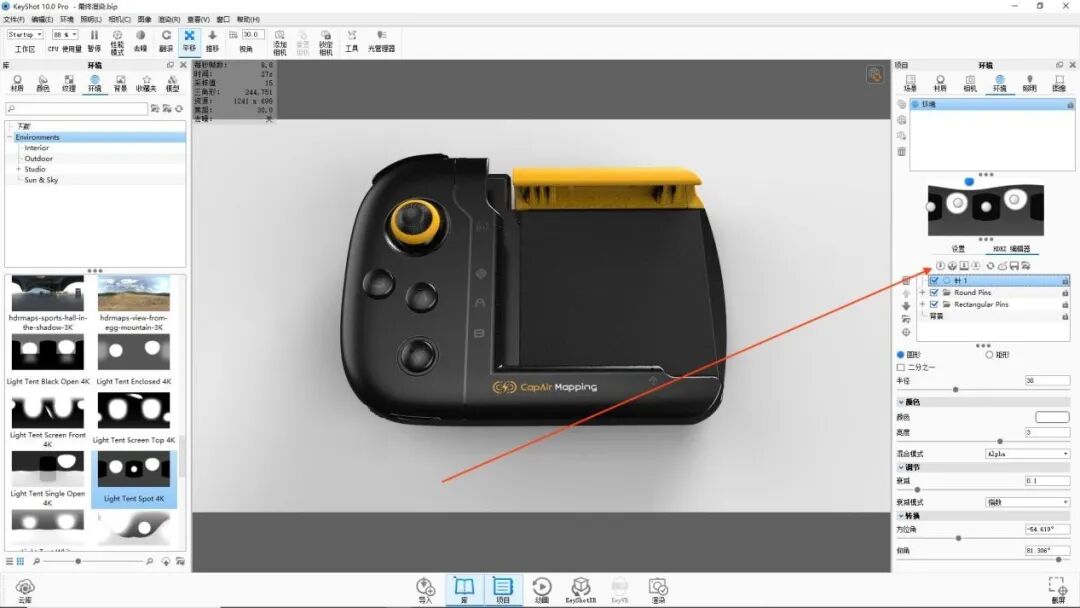The image size is (1080, 608).
Task: Click the trash icon in environment panel
Action: coord(901,152)
